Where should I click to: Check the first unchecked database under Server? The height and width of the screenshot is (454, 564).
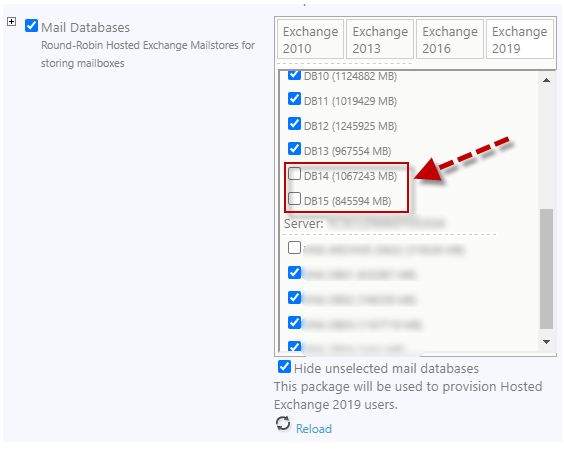[x=294, y=248]
